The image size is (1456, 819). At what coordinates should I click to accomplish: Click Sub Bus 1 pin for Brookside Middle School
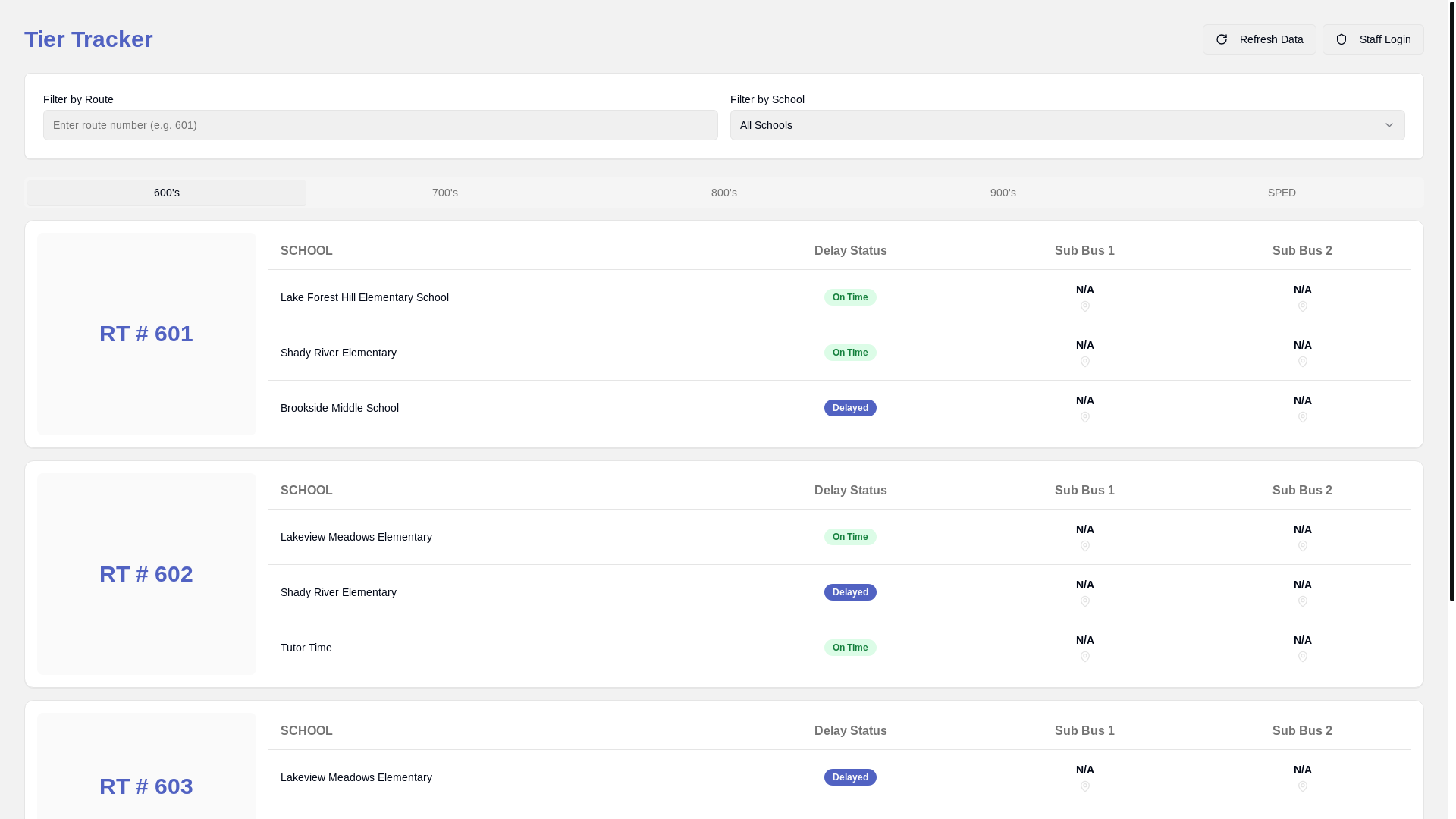[1085, 417]
